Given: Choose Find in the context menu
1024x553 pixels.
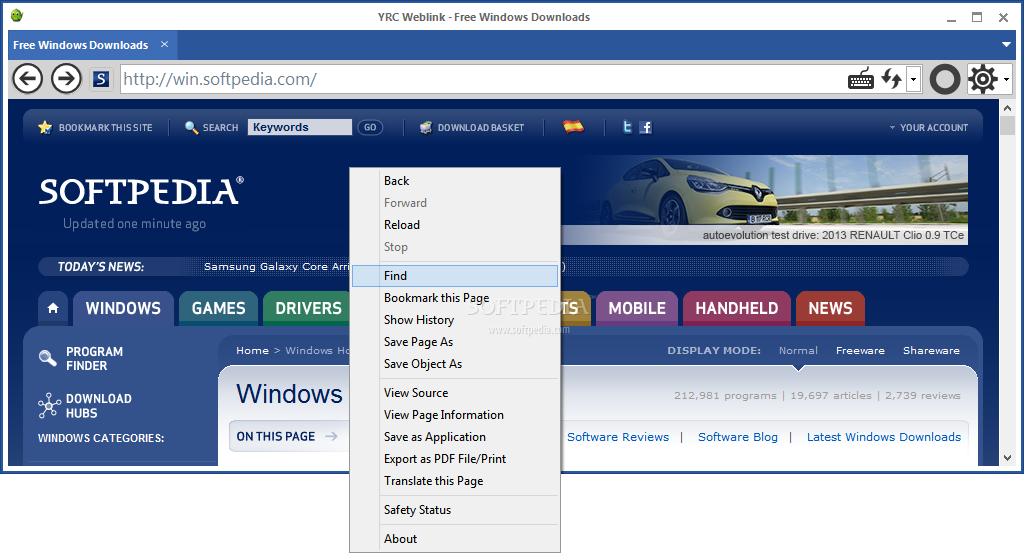Looking at the screenshot, I should (455, 276).
